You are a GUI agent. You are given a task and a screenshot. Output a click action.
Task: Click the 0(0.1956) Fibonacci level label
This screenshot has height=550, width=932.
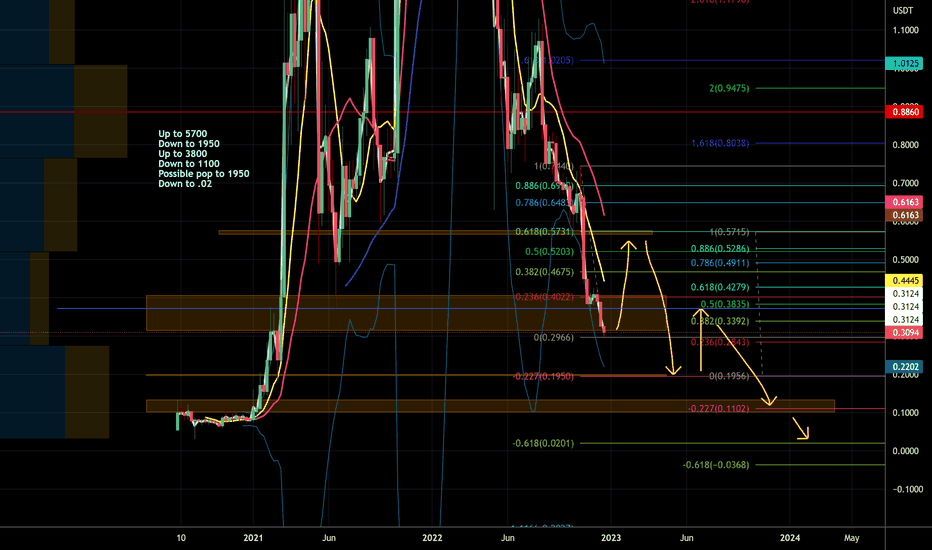click(729, 376)
